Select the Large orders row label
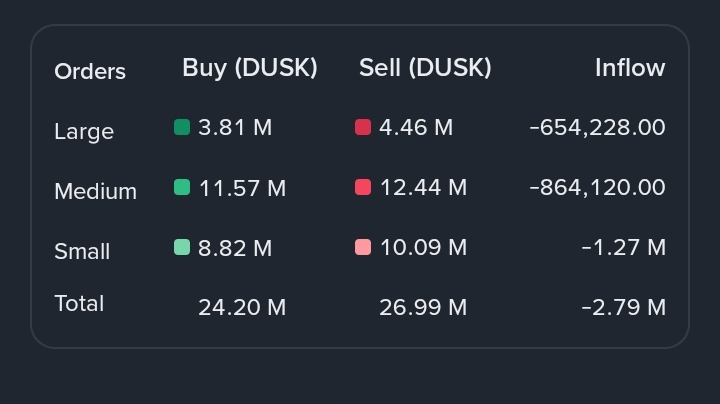The height and width of the screenshot is (404, 720). pyautogui.click(x=84, y=131)
